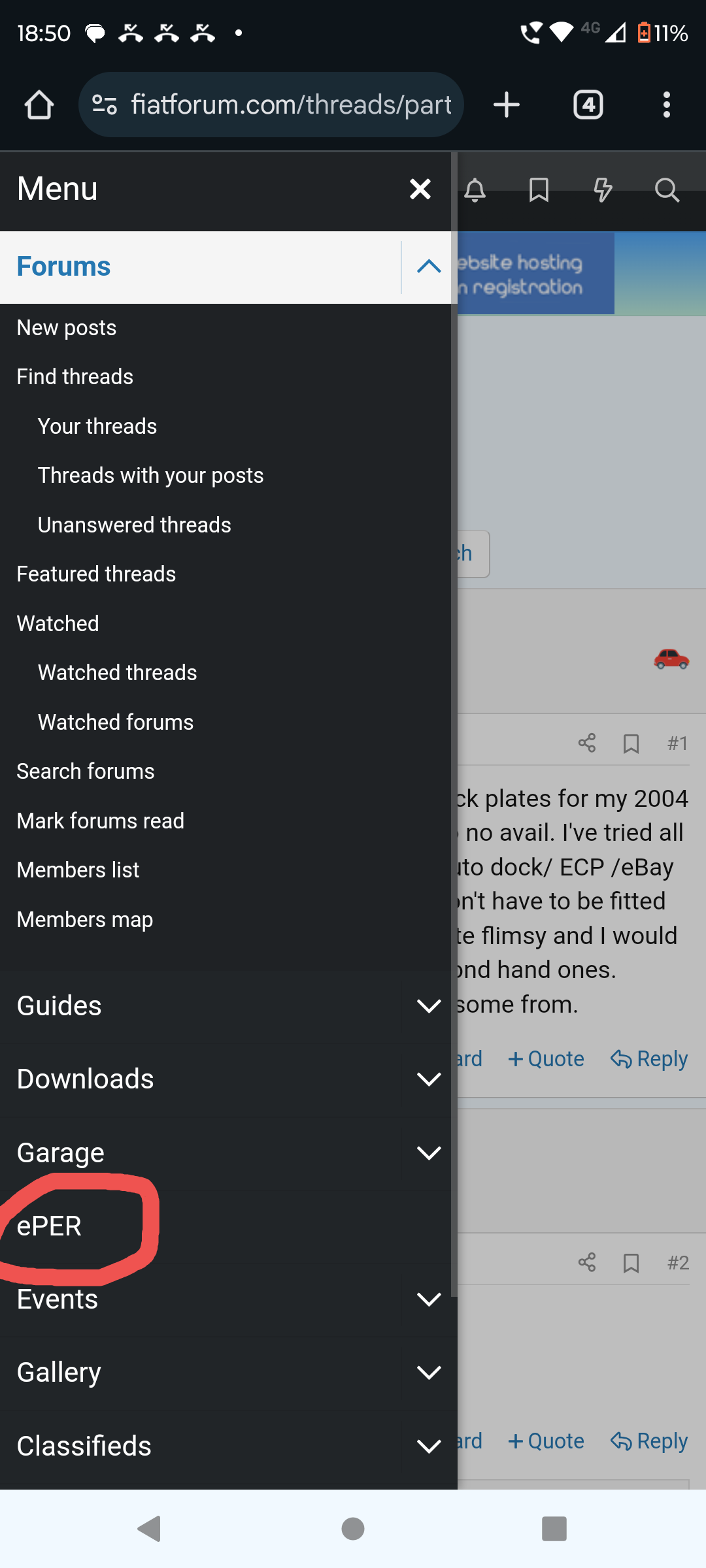Open the browser three-dot overflow menu

pos(666,105)
